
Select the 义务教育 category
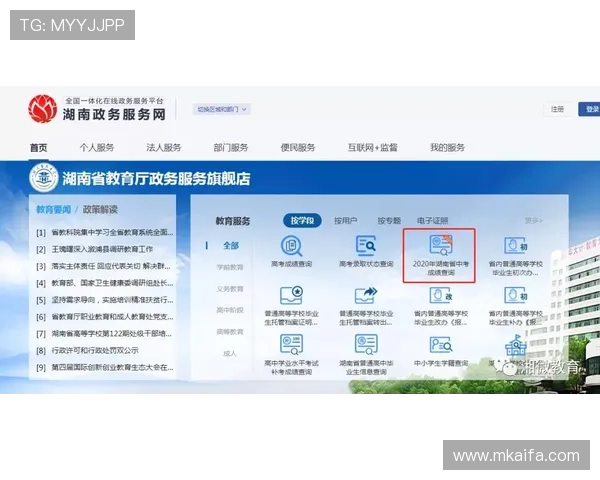click(x=230, y=289)
